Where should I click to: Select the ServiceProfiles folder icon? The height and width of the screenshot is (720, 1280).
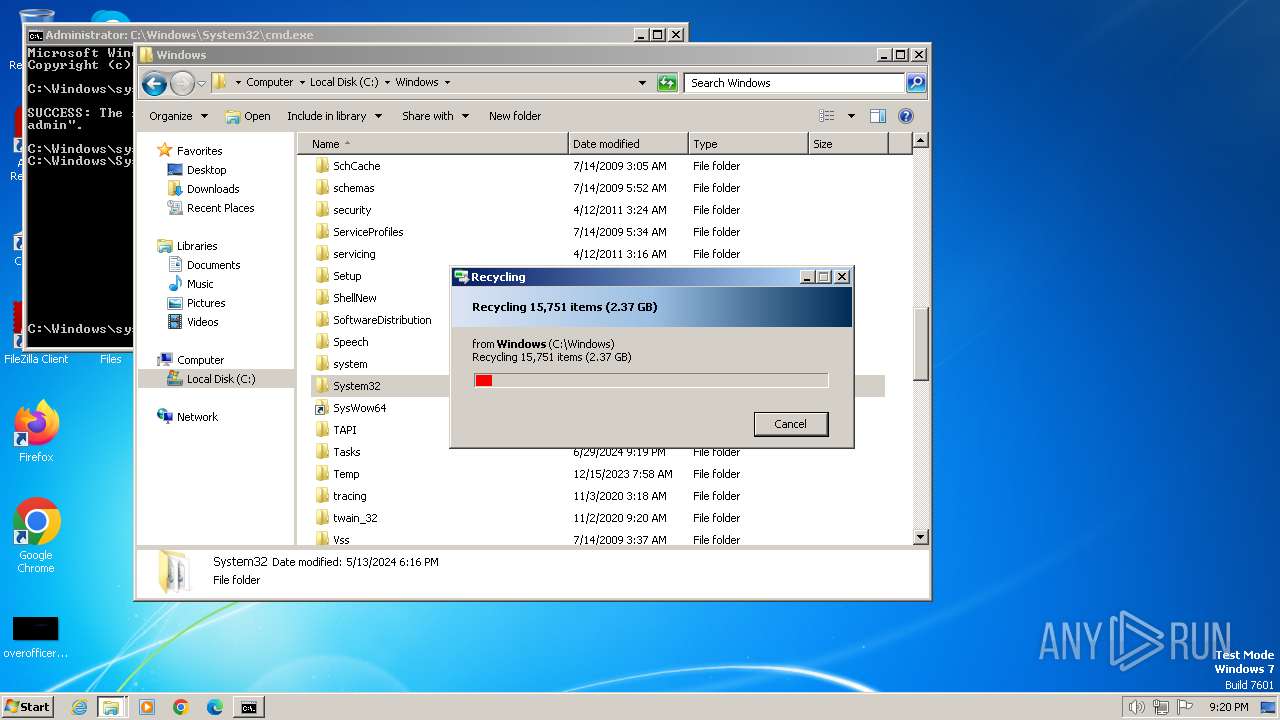[x=322, y=232]
